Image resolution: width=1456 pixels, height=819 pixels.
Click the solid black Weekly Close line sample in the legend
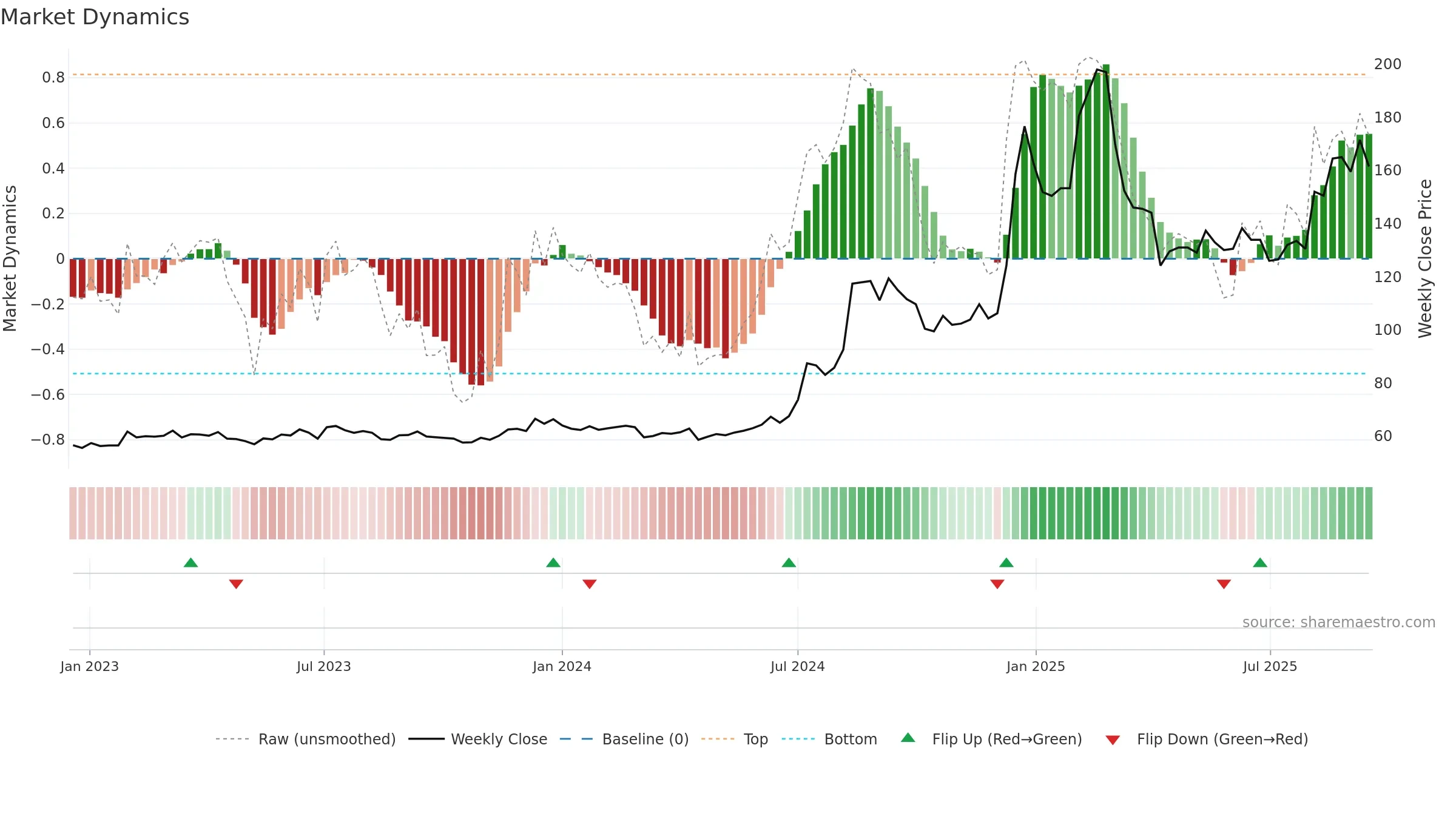(426, 739)
